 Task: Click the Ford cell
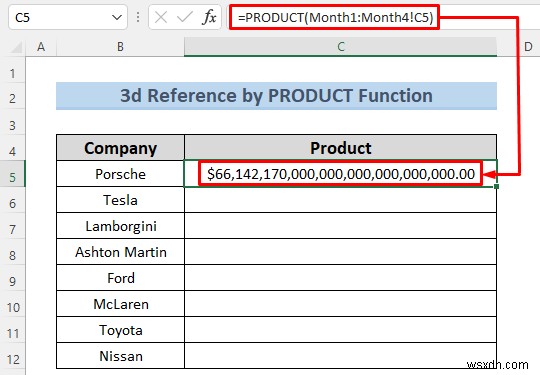click(x=120, y=278)
